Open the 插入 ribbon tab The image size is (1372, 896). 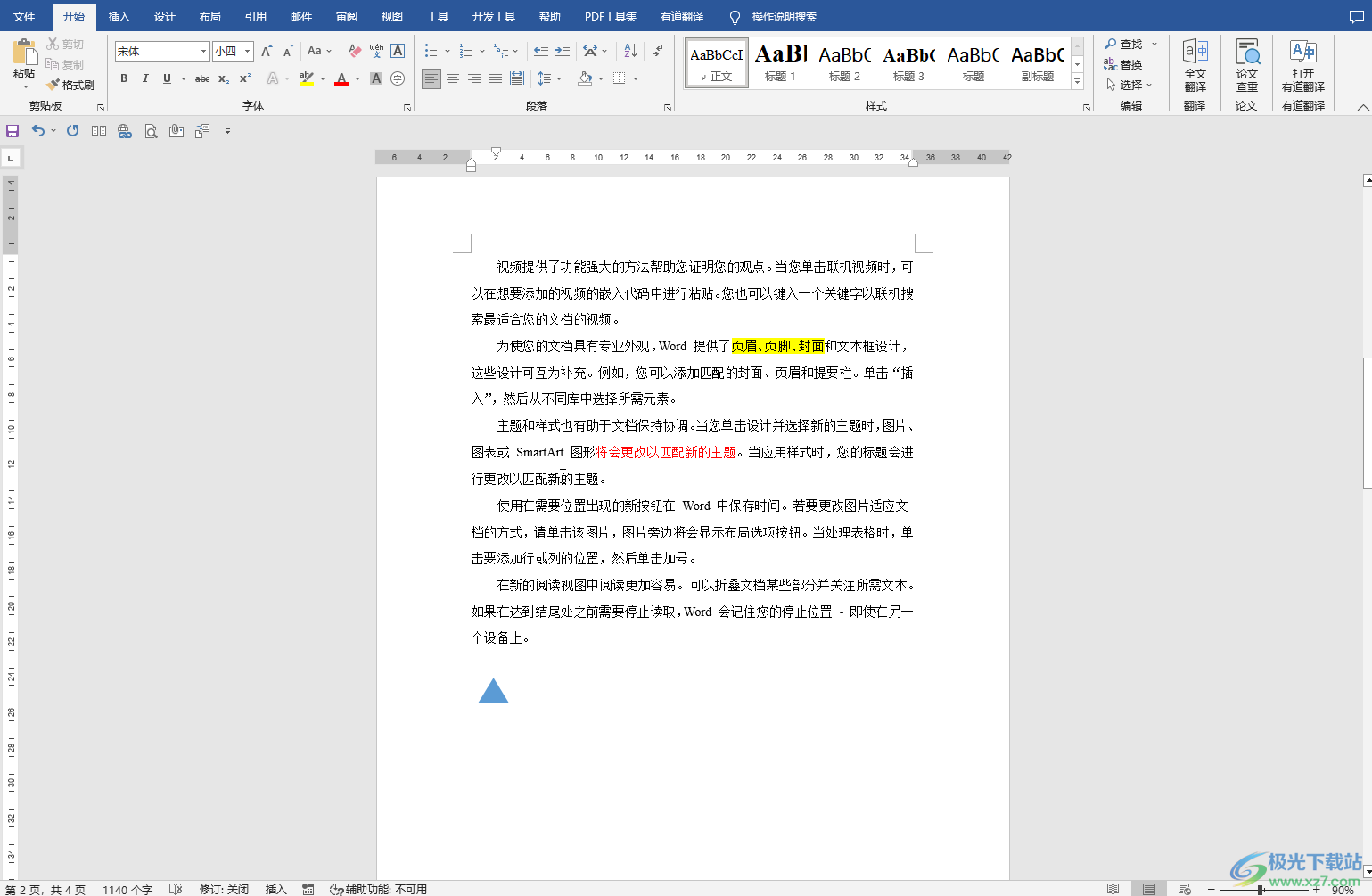pyautogui.click(x=119, y=17)
